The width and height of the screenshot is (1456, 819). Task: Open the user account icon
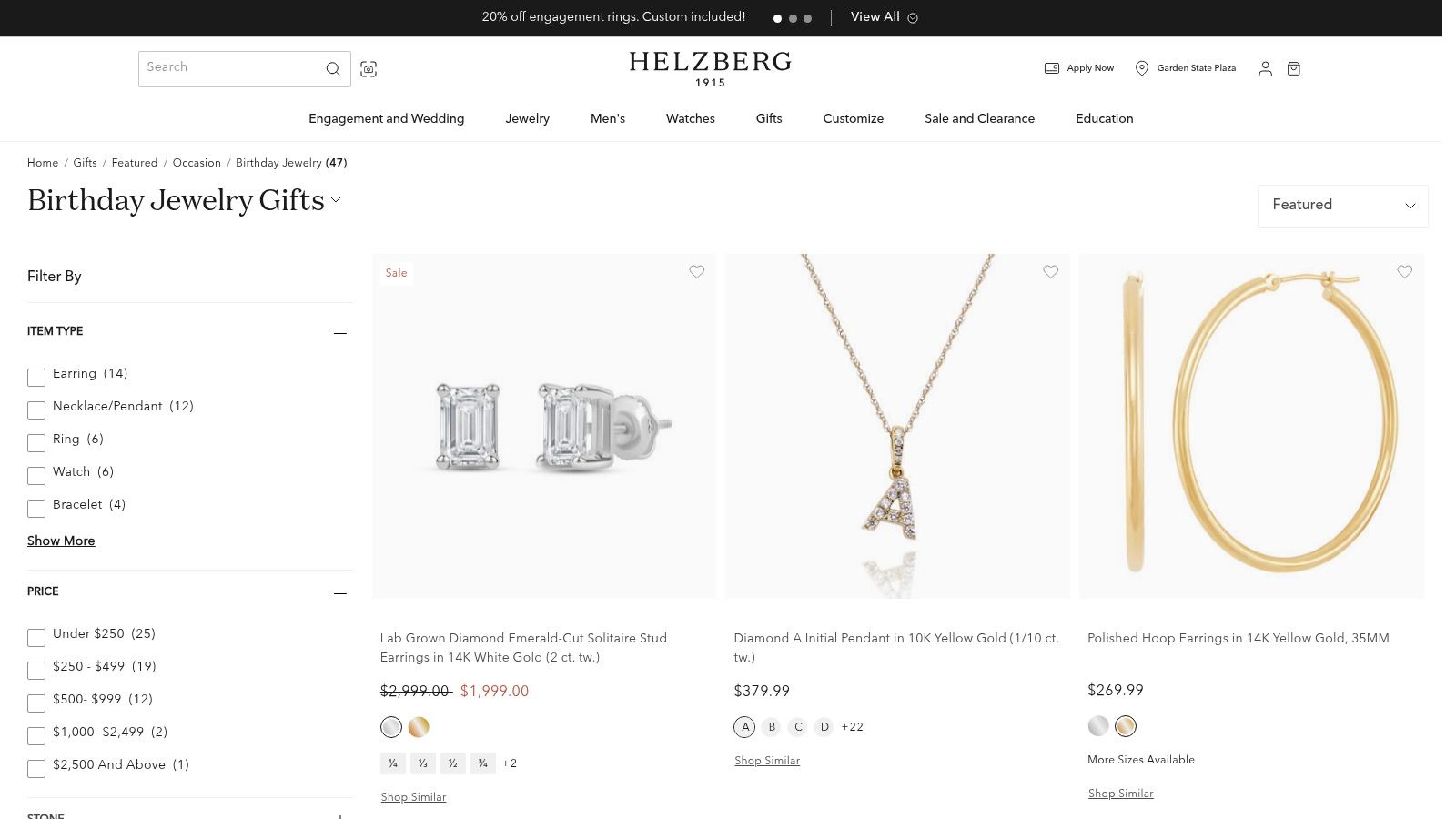tap(1265, 69)
